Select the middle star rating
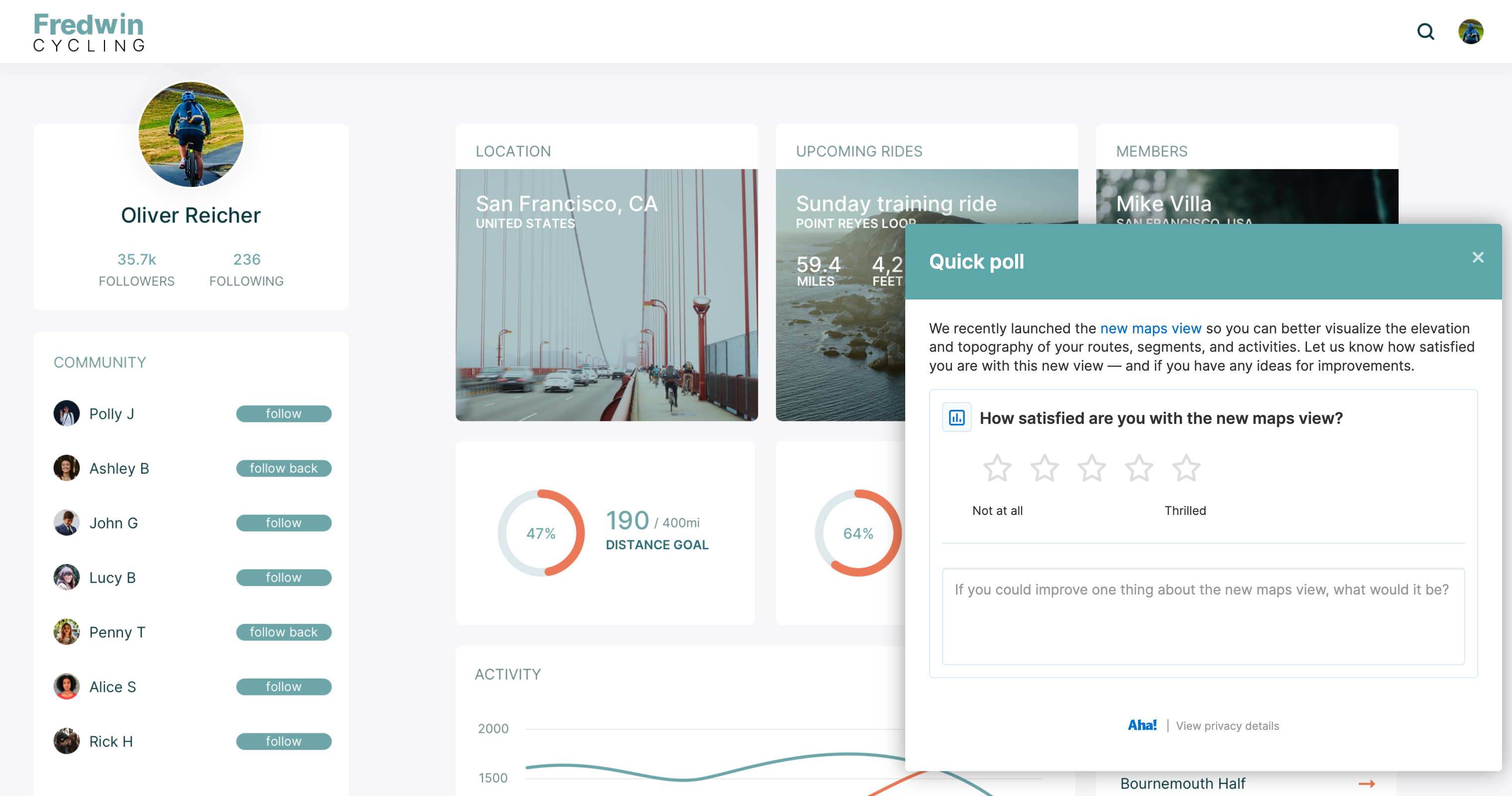Viewport: 1512px width, 796px height. pyautogui.click(x=1092, y=468)
